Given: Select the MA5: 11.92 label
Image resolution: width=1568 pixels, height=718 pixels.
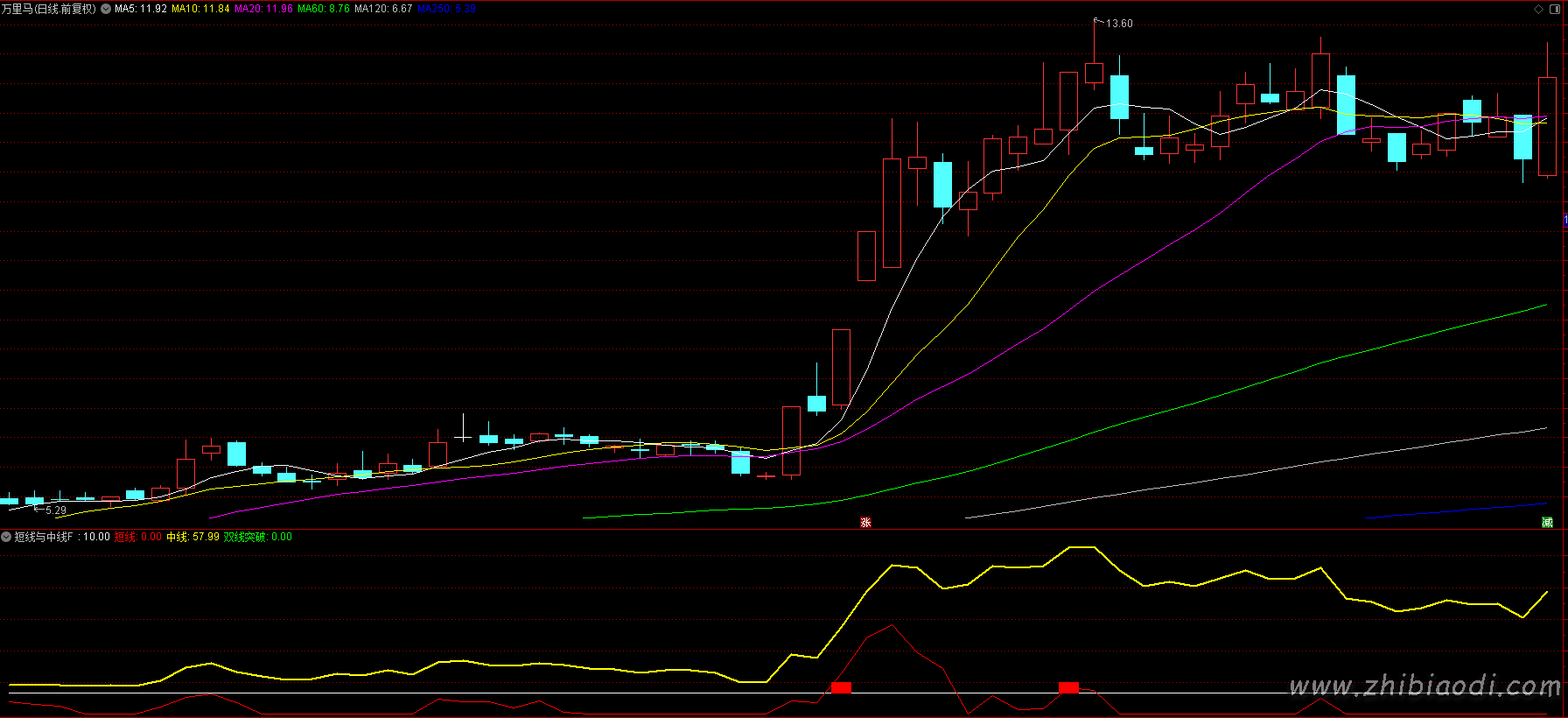Looking at the screenshot, I should click(141, 9).
